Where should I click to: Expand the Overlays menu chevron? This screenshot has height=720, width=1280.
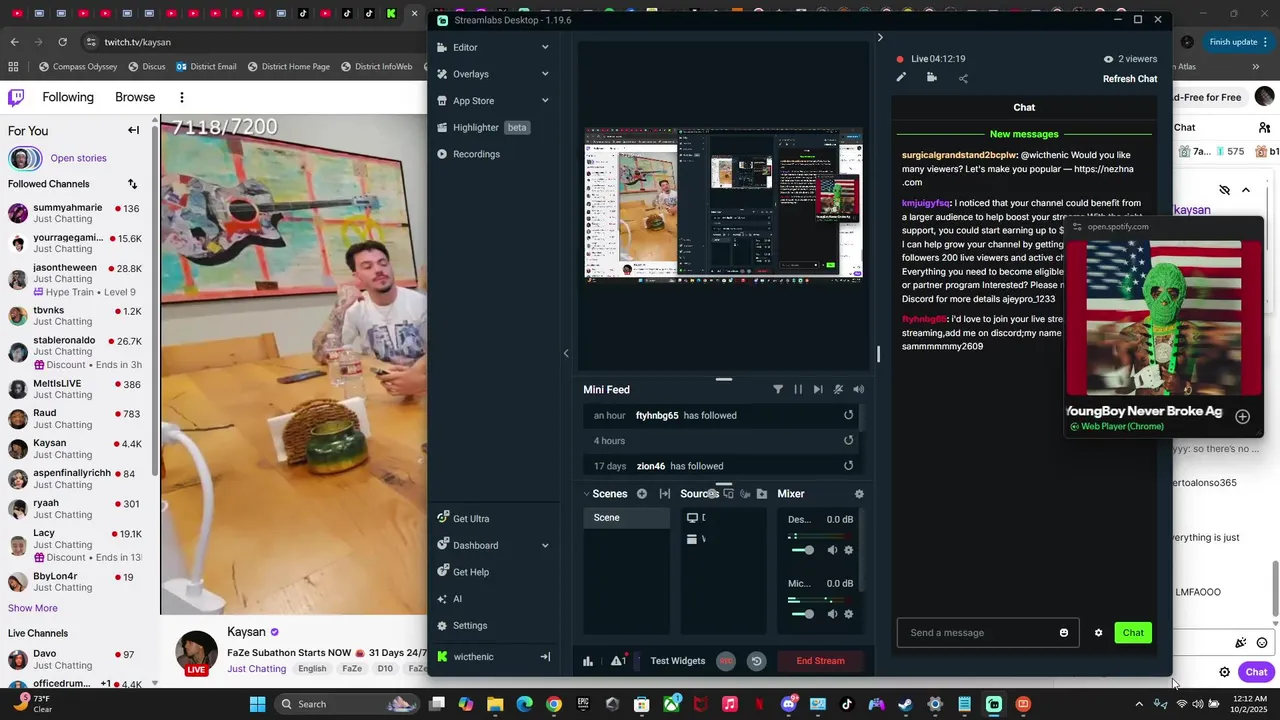click(545, 74)
